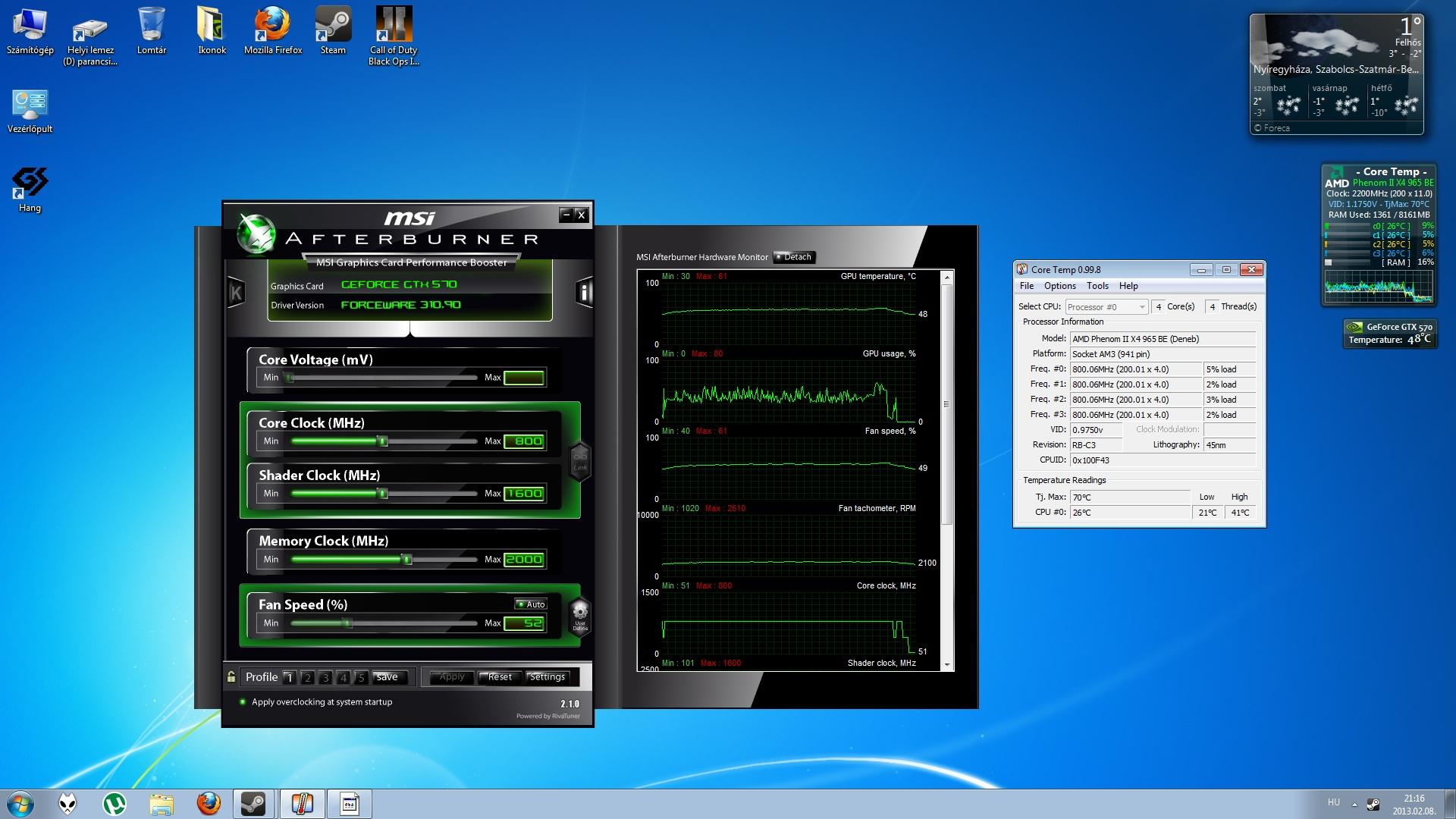Click the Steam tray icon
This screenshot has width=1456, height=819.
[1373, 805]
